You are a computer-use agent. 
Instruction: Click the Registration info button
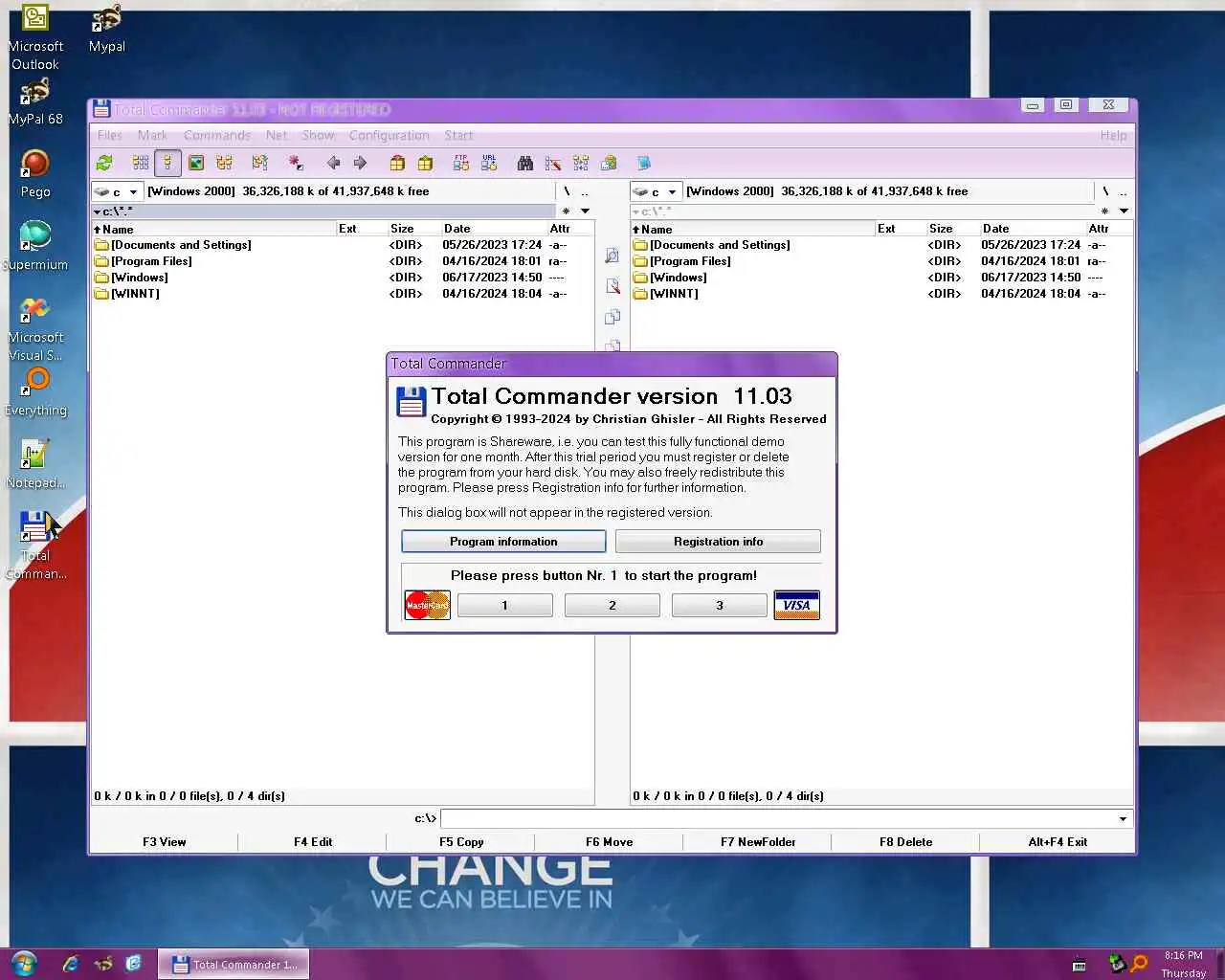coord(718,542)
